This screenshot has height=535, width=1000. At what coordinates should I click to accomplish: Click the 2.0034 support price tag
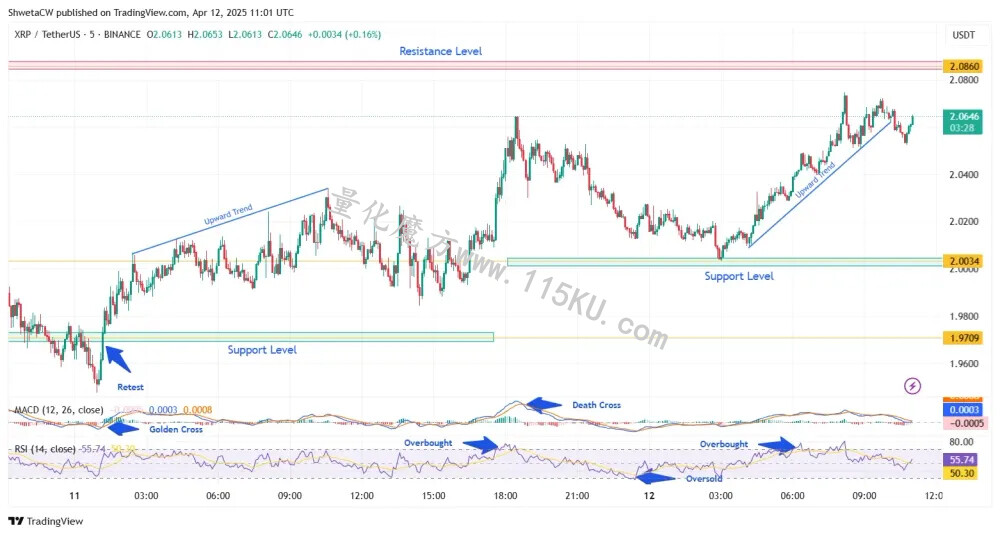(x=964, y=261)
